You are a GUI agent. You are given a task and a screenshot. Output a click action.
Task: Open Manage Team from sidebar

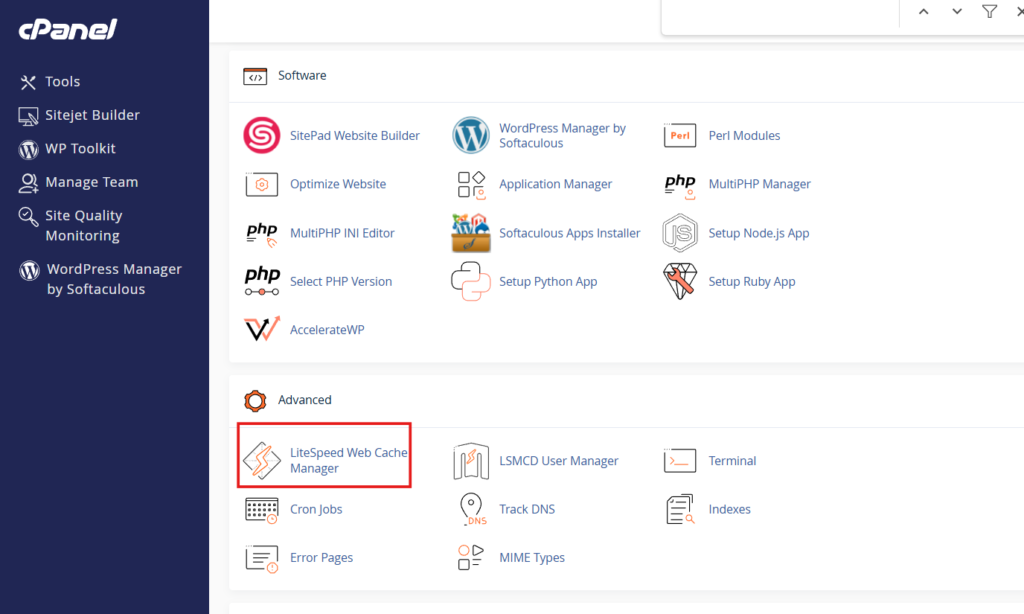[x=91, y=182]
